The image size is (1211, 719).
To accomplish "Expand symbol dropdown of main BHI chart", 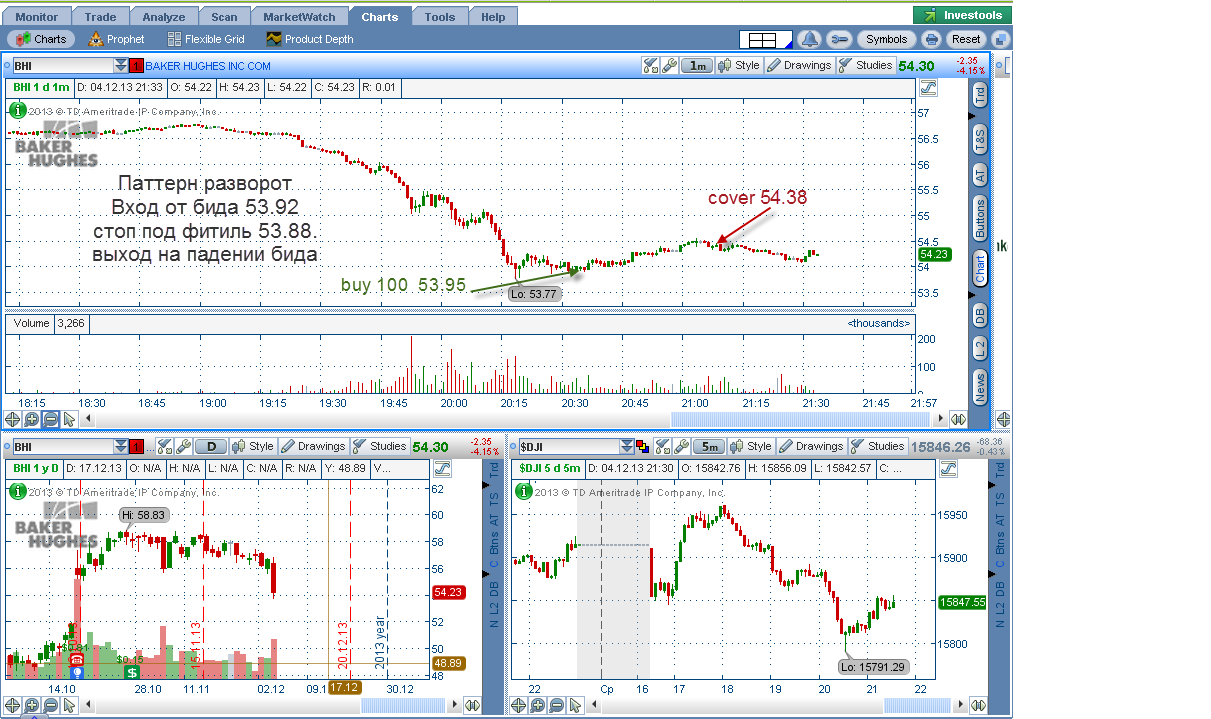I will [x=121, y=65].
